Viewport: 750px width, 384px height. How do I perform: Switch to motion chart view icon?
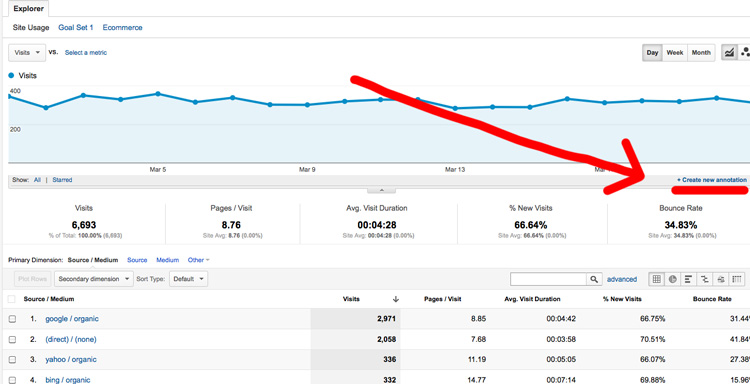(x=745, y=53)
